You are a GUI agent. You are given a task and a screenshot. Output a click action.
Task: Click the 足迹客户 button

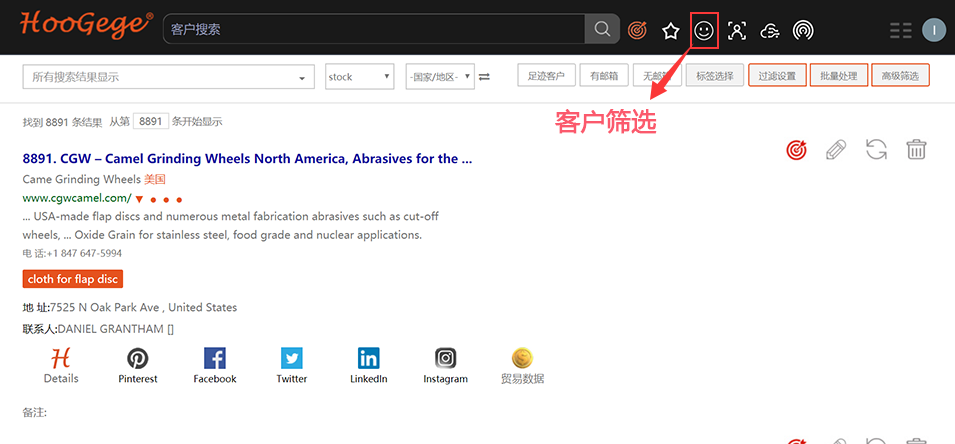(x=546, y=76)
